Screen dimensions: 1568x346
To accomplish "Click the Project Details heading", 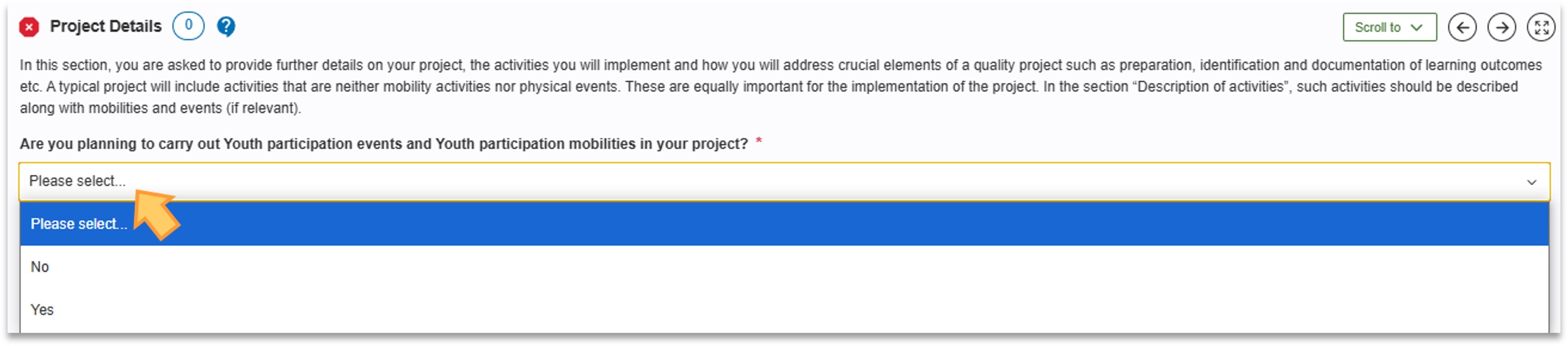I will 105,26.
